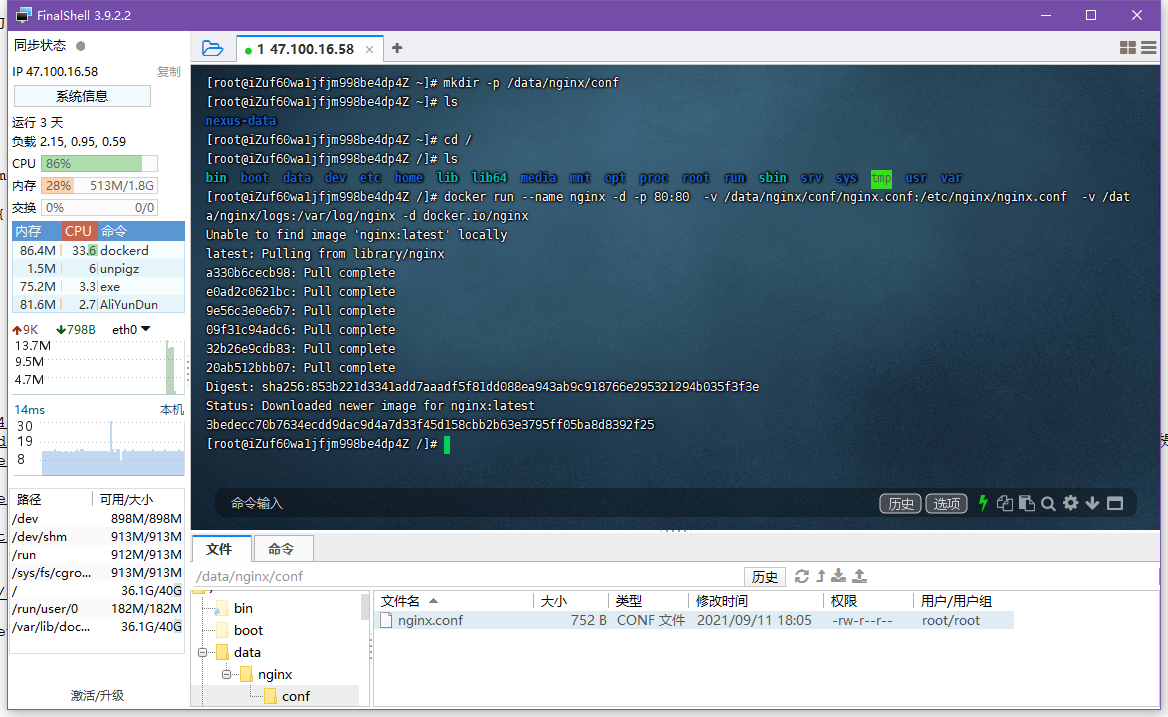Viewport: 1168px width, 717px height.
Task: Sort files by 修改时间 column header
Action: [x=755, y=601]
